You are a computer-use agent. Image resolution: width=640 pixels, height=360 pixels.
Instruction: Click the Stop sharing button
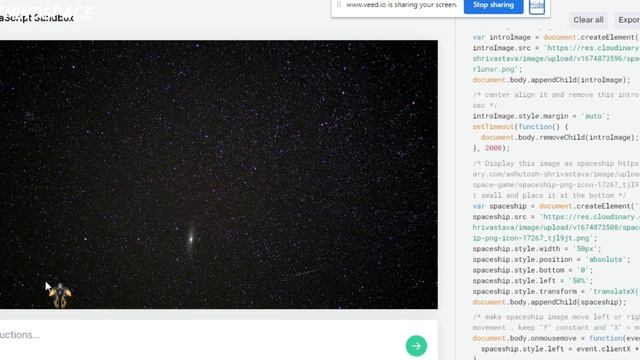pos(493,6)
